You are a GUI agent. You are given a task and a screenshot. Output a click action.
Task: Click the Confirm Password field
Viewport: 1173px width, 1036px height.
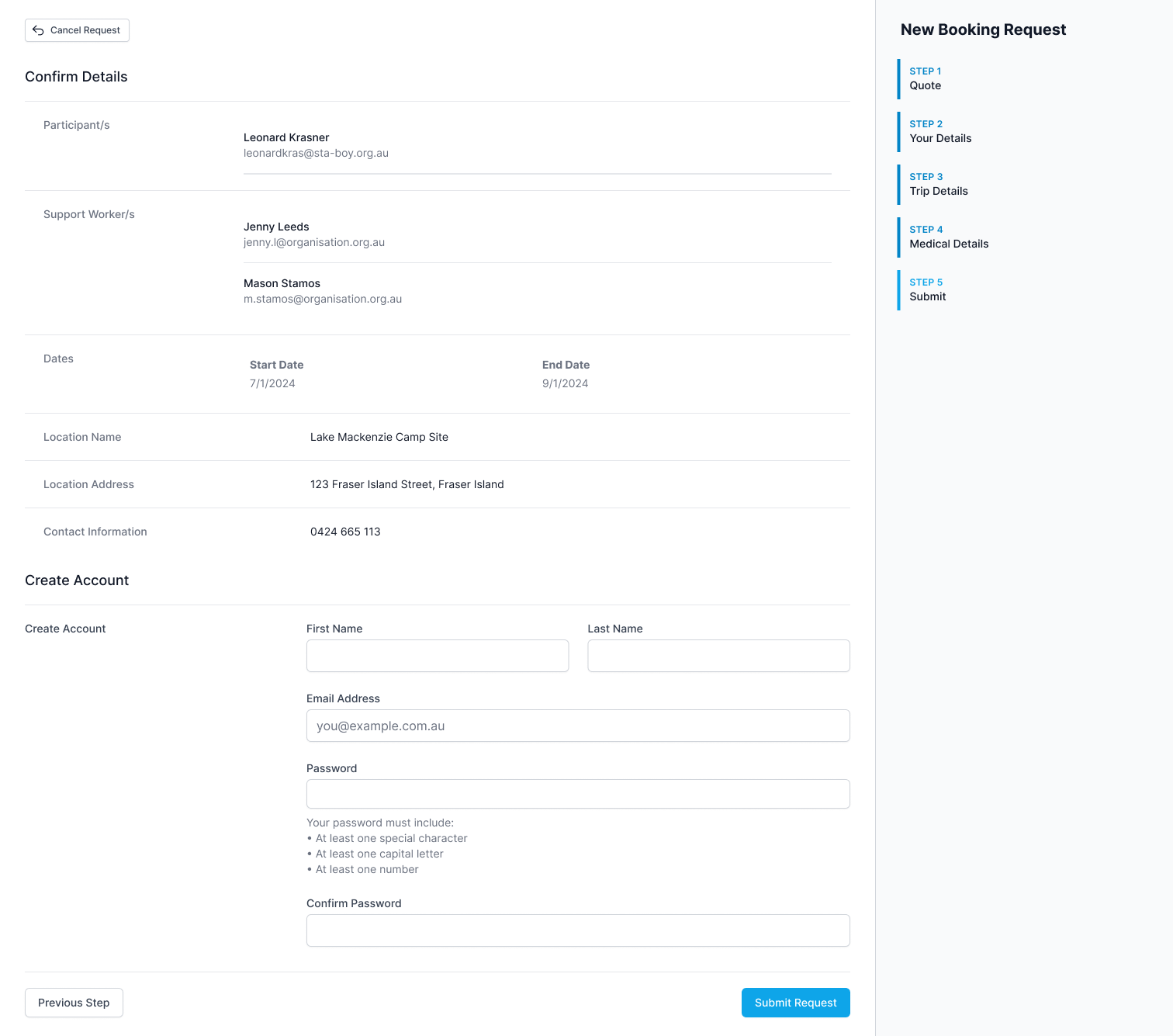click(578, 930)
